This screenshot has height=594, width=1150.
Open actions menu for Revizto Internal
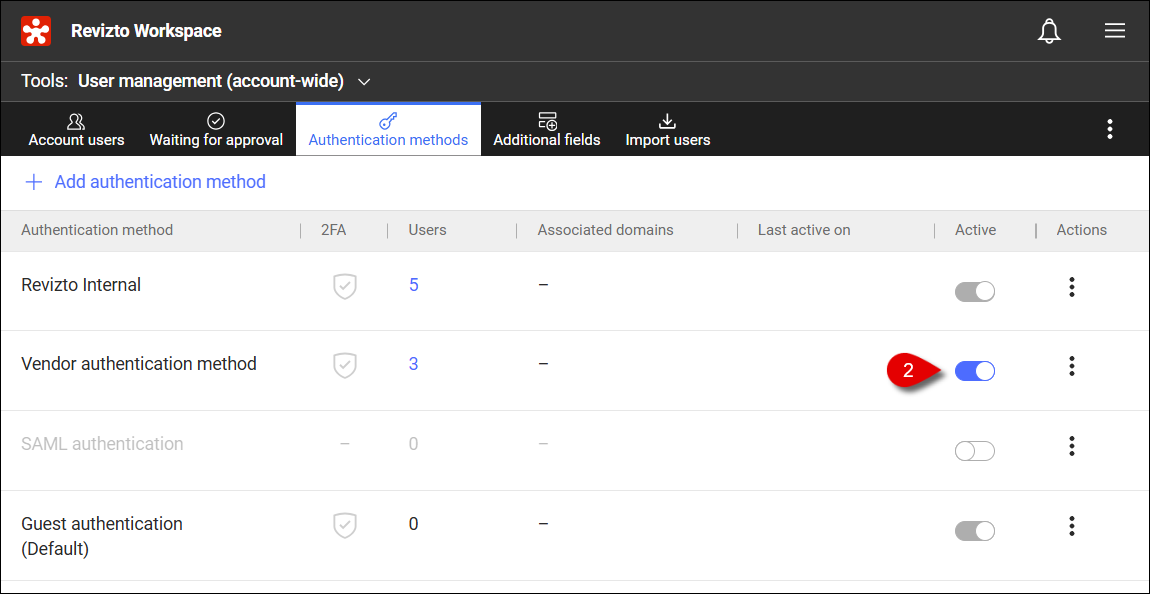pyautogui.click(x=1072, y=287)
